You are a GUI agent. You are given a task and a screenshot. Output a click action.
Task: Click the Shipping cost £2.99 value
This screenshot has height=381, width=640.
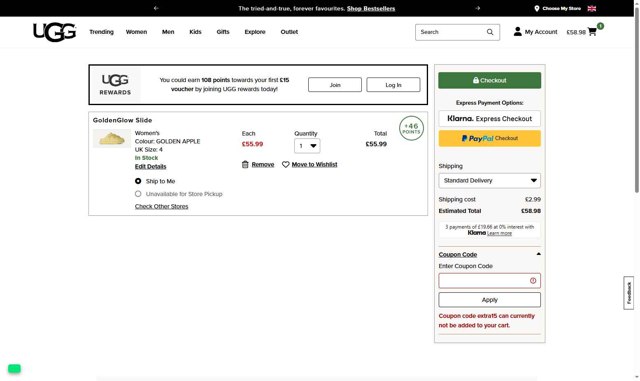coord(533,199)
